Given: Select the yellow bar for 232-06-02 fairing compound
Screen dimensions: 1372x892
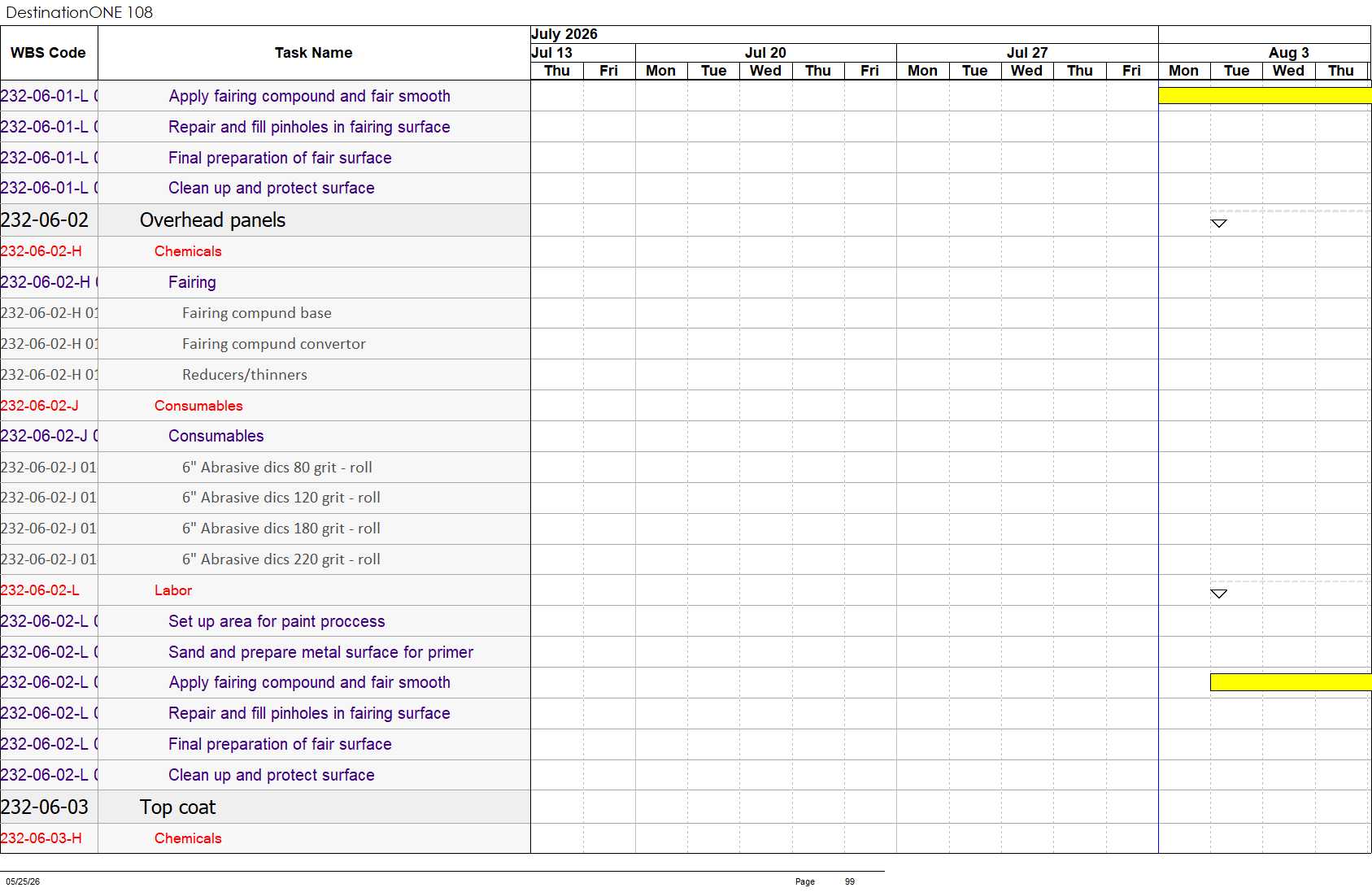Looking at the screenshot, I should tap(1291, 682).
